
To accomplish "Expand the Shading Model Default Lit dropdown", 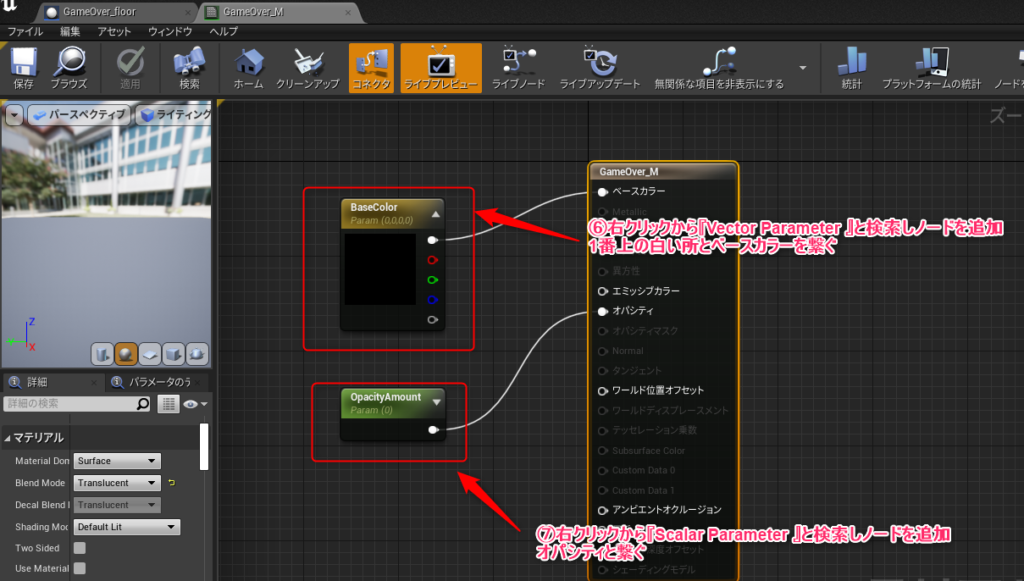I will (x=127, y=527).
